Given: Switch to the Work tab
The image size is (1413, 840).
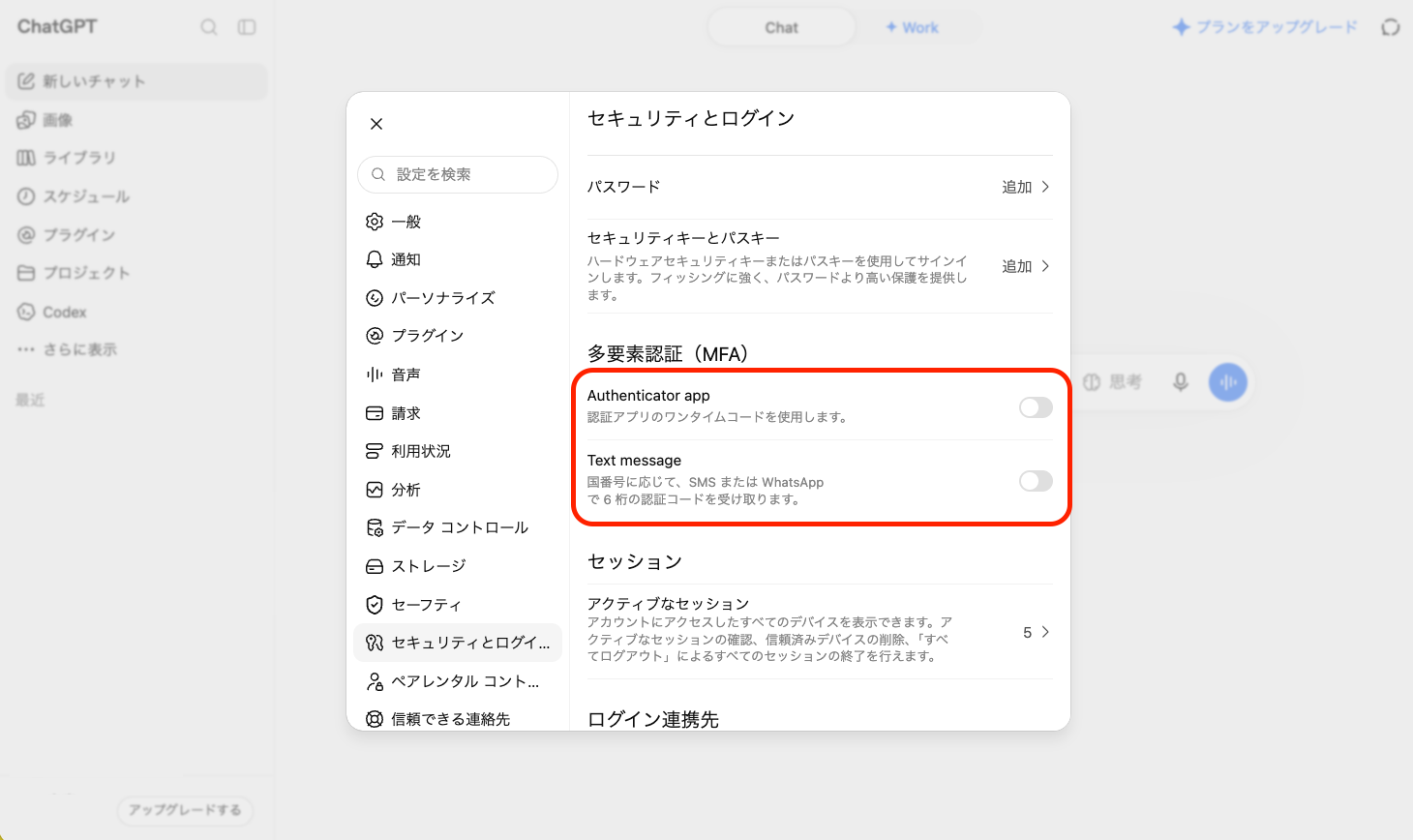Looking at the screenshot, I should tap(912, 27).
